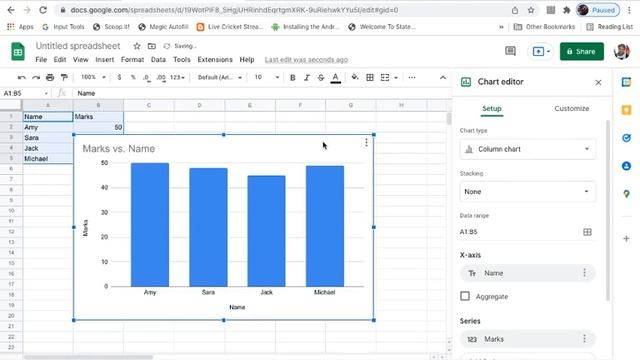Open present/meet dropdown button
The width and height of the screenshot is (640, 360).
coord(541,51)
